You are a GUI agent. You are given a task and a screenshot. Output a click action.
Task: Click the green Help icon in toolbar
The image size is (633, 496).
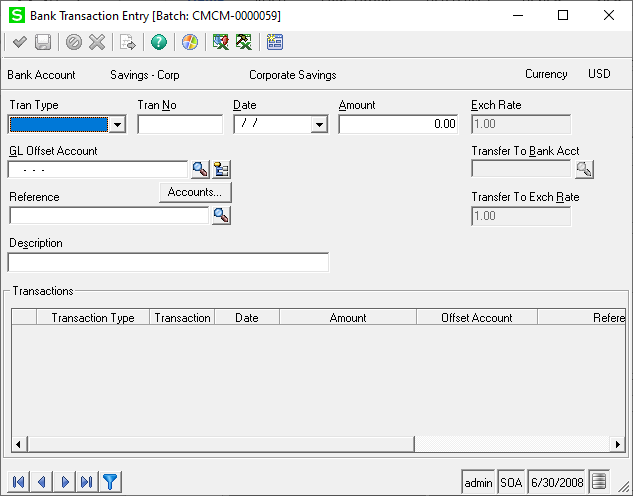point(158,42)
